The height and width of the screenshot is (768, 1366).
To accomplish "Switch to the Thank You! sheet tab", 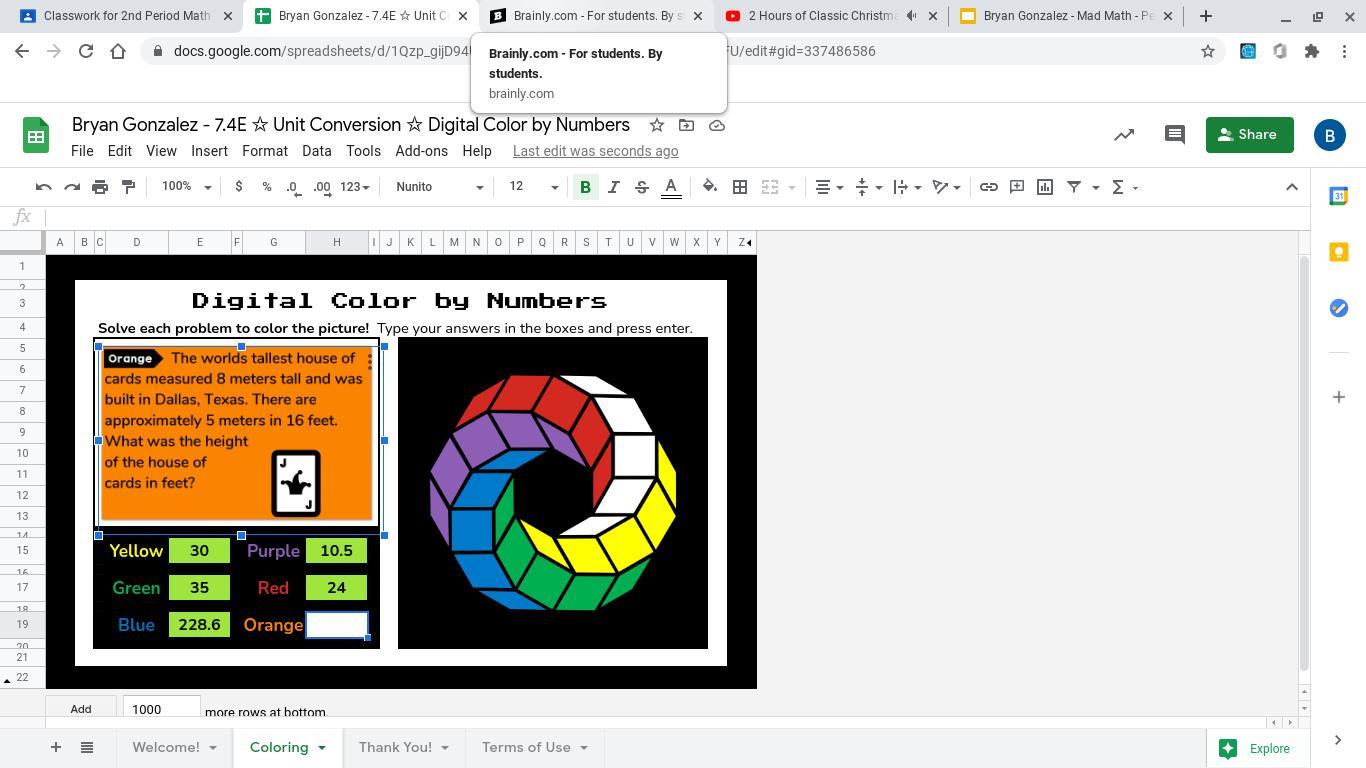I will click(x=395, y=747).
